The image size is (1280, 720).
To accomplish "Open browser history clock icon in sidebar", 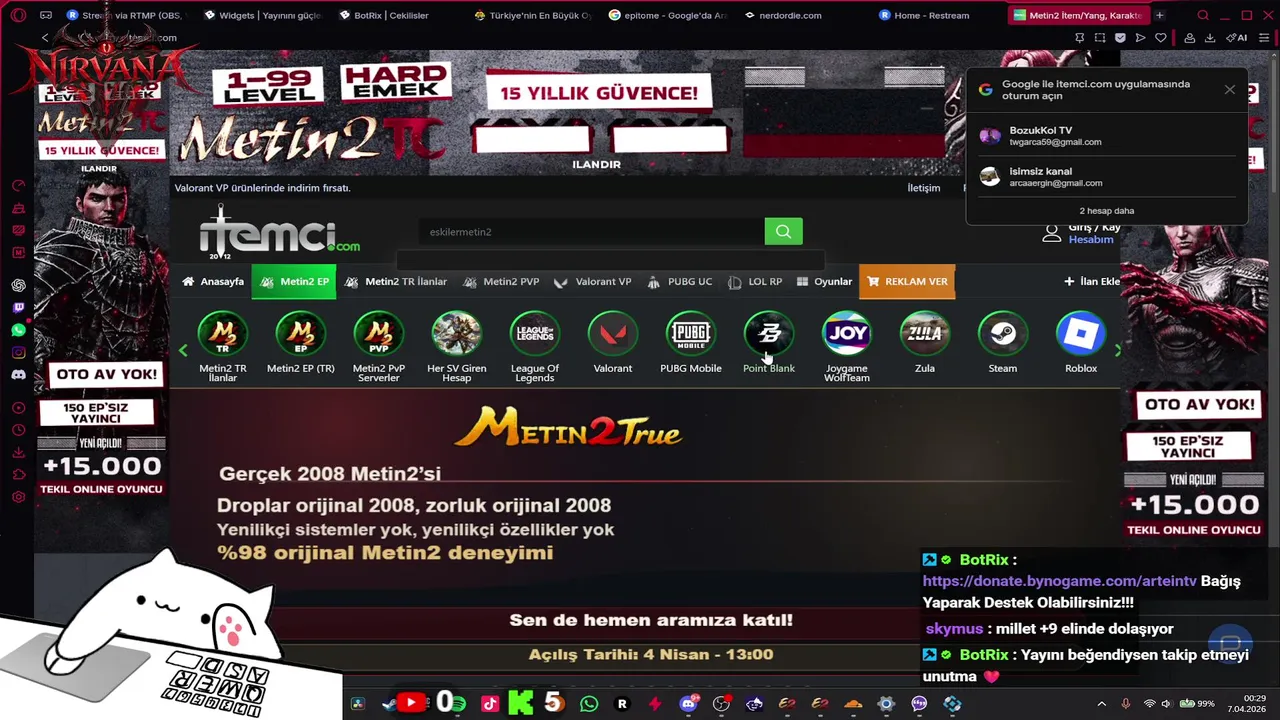I will 18,430.
